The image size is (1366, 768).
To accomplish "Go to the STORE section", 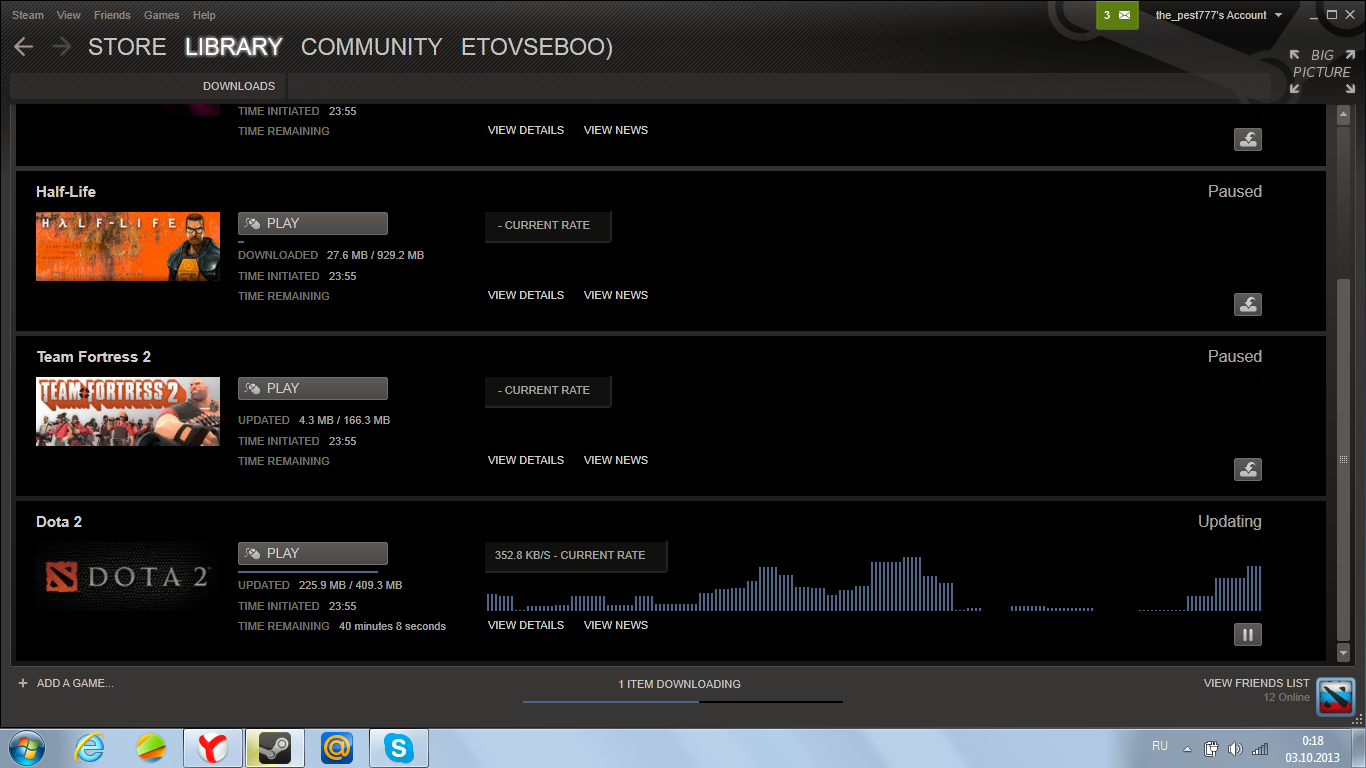I will [x=127, y=47].
